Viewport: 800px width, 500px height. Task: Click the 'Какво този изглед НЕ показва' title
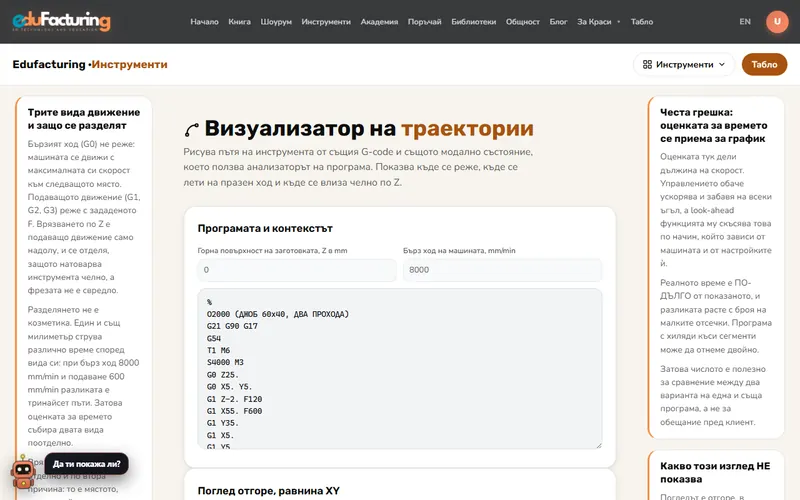[715, 472]
